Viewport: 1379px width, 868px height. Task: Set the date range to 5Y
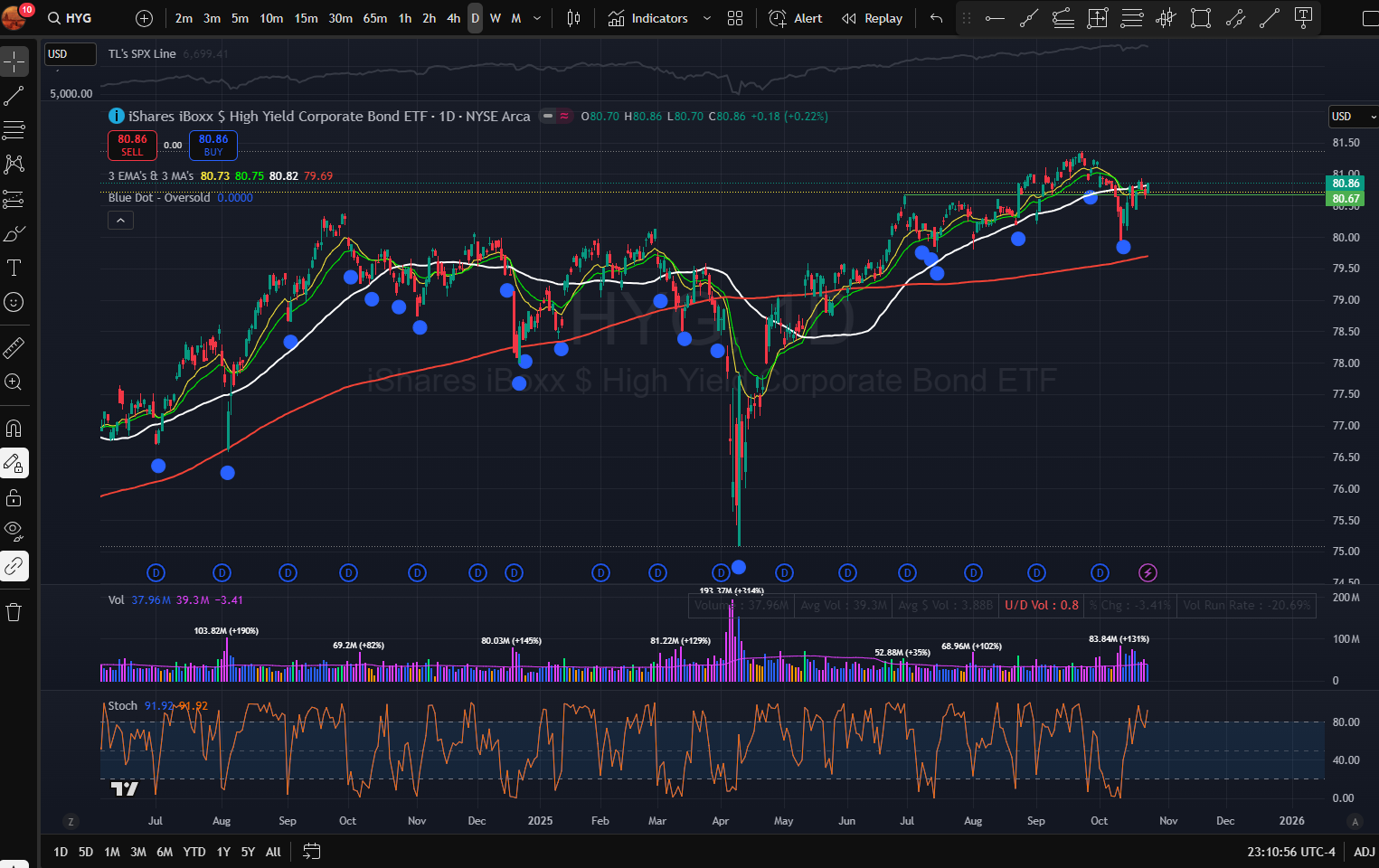tap(248, 852)
